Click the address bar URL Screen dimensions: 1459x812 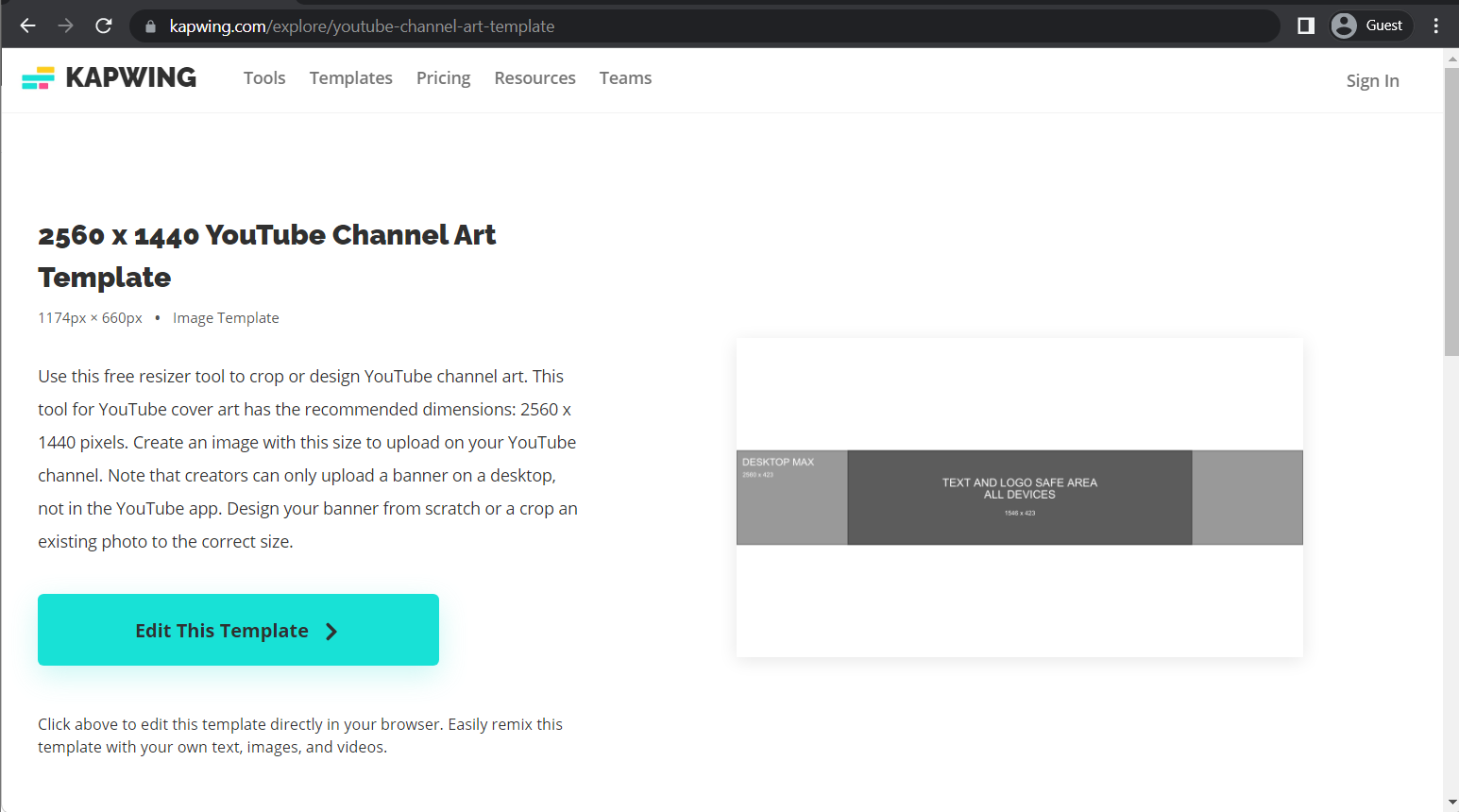point(362,26)
